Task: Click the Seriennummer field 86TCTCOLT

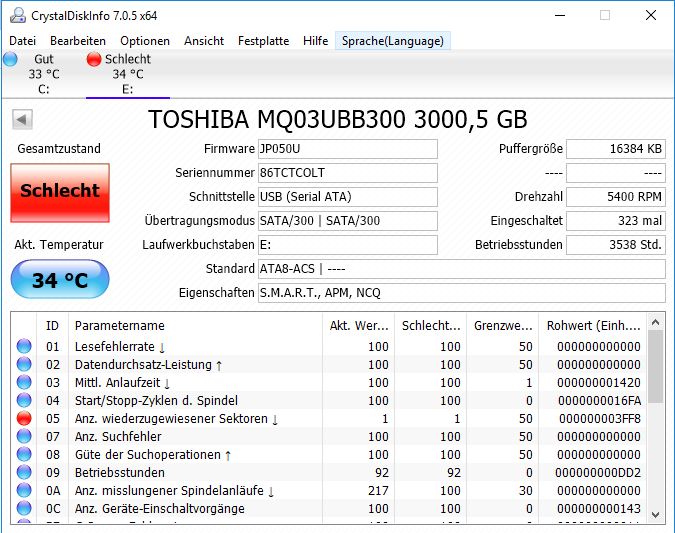Action: pyautogui.click(x=347, y=173)
